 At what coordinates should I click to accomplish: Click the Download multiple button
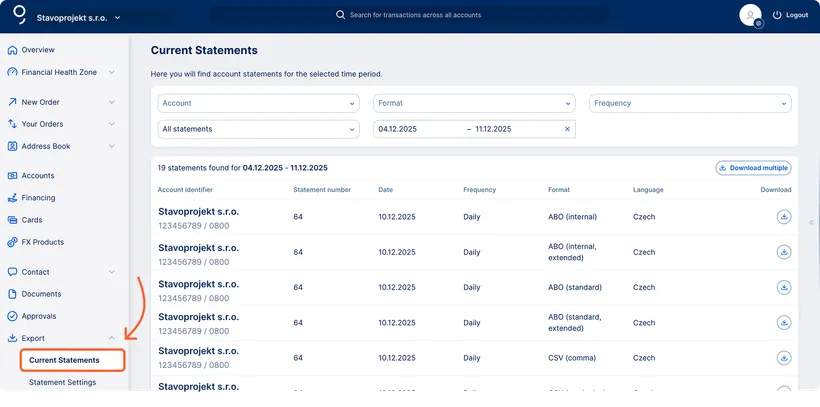(x=753, y=168)
